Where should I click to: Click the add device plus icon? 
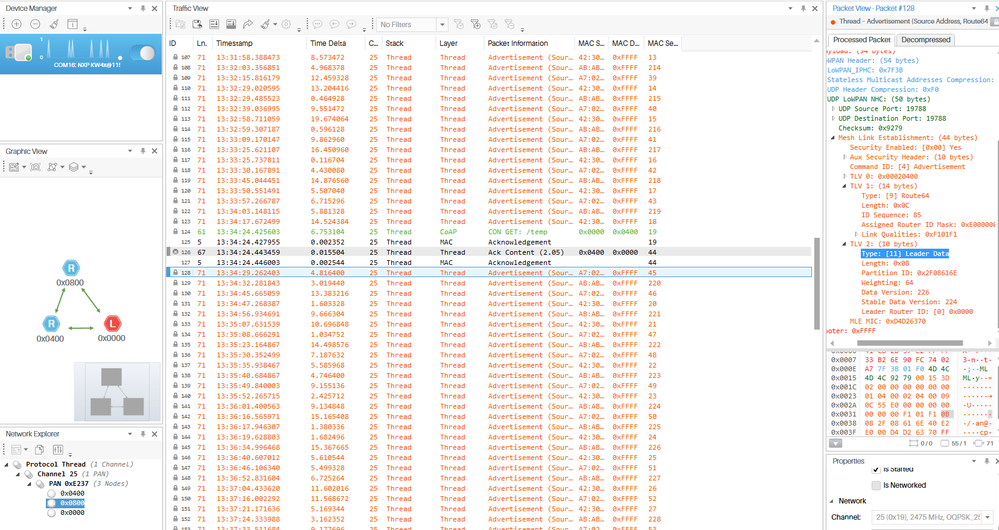point(17,24)
